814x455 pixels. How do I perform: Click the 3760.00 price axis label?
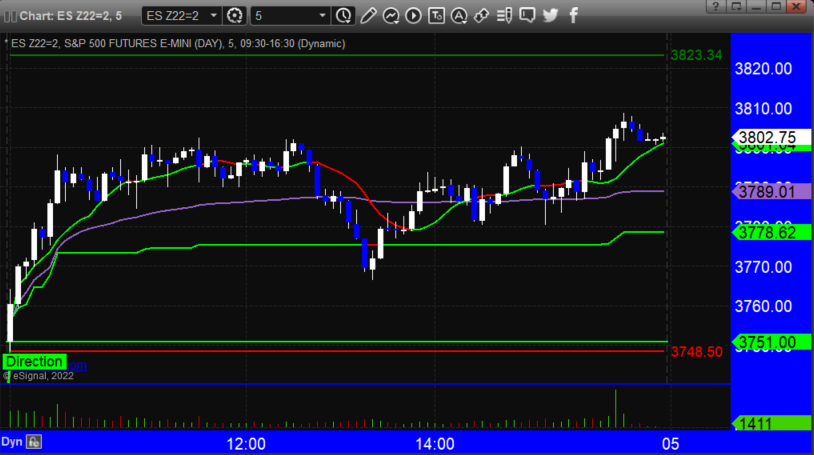coord(763,306)
